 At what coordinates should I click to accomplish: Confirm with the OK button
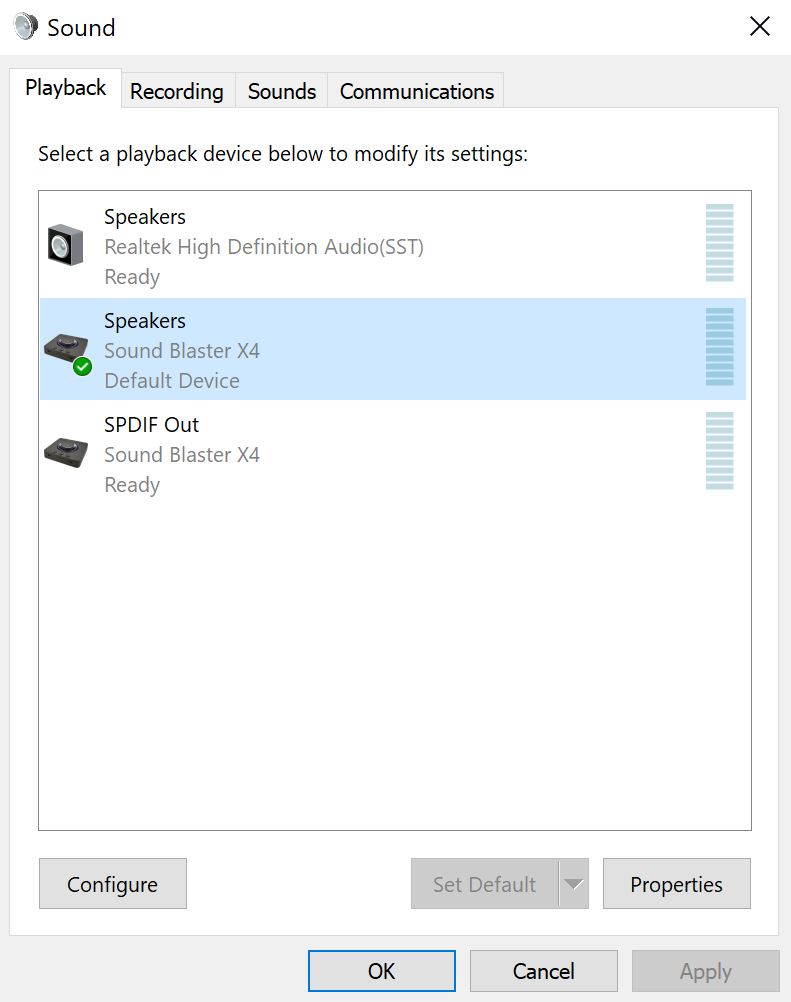click(381, 971)
